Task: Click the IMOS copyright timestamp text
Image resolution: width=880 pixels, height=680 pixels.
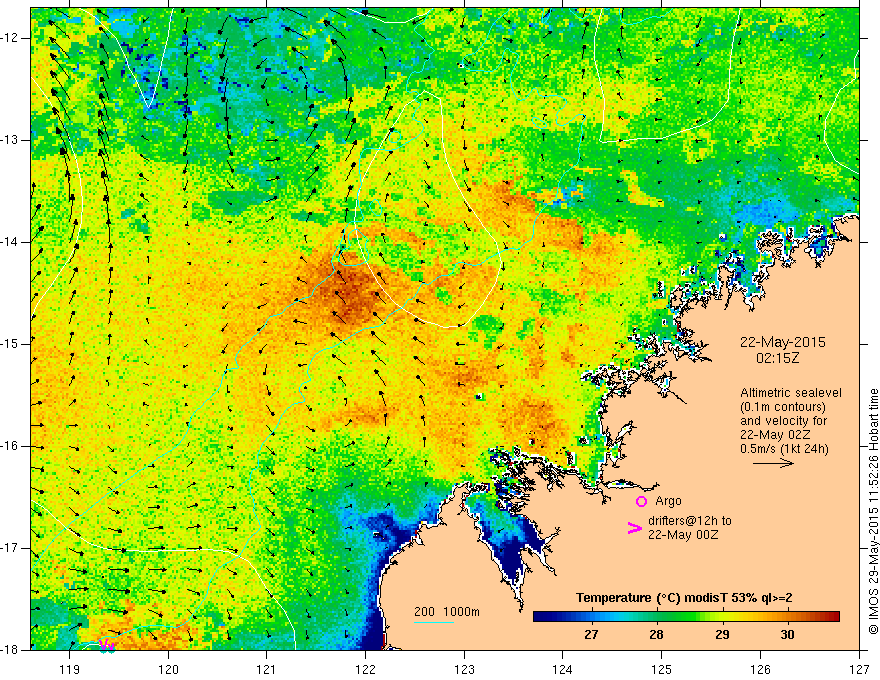Action: 873,511
